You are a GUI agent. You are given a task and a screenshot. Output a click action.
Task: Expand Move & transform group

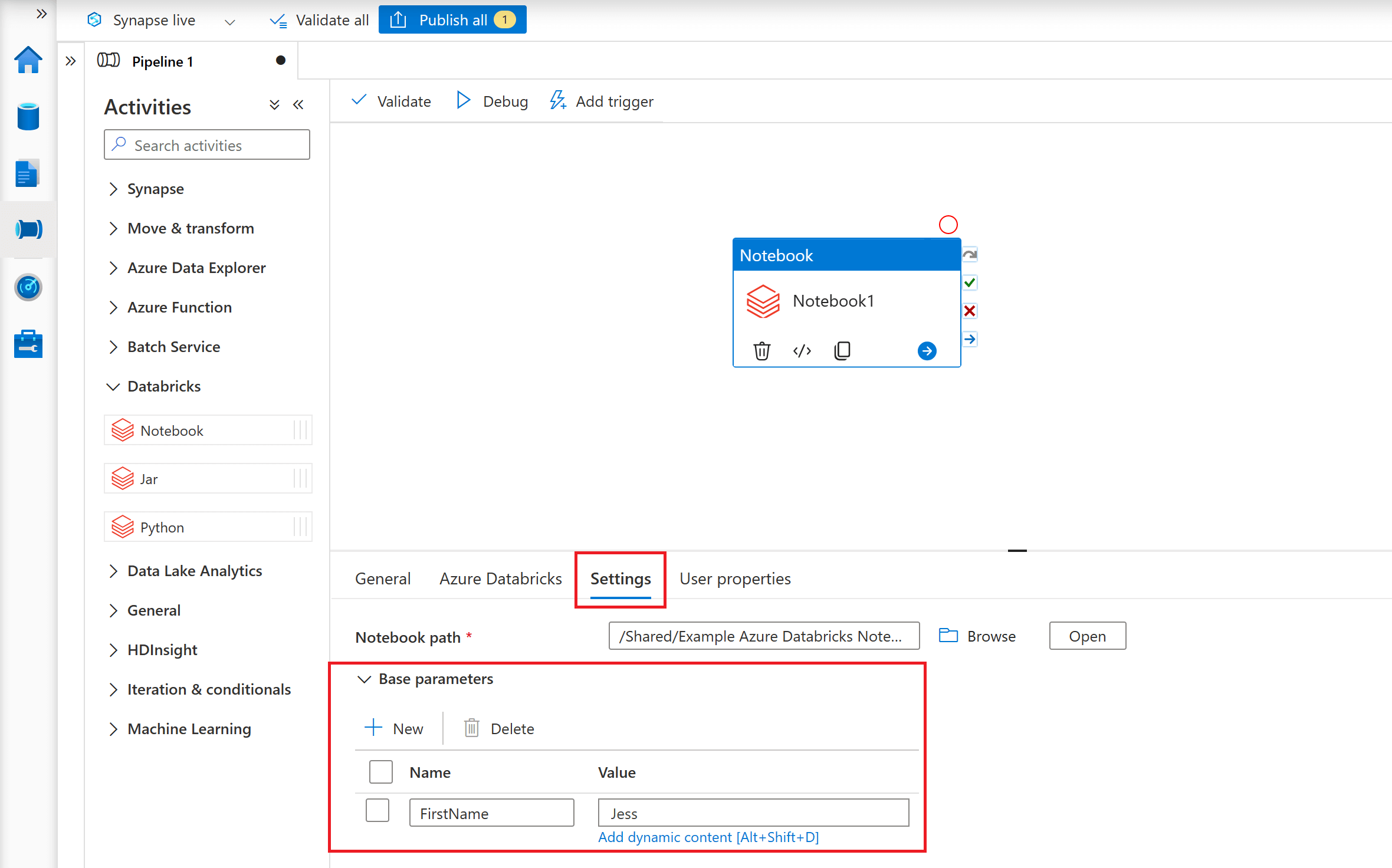click(x=180, y=228)
